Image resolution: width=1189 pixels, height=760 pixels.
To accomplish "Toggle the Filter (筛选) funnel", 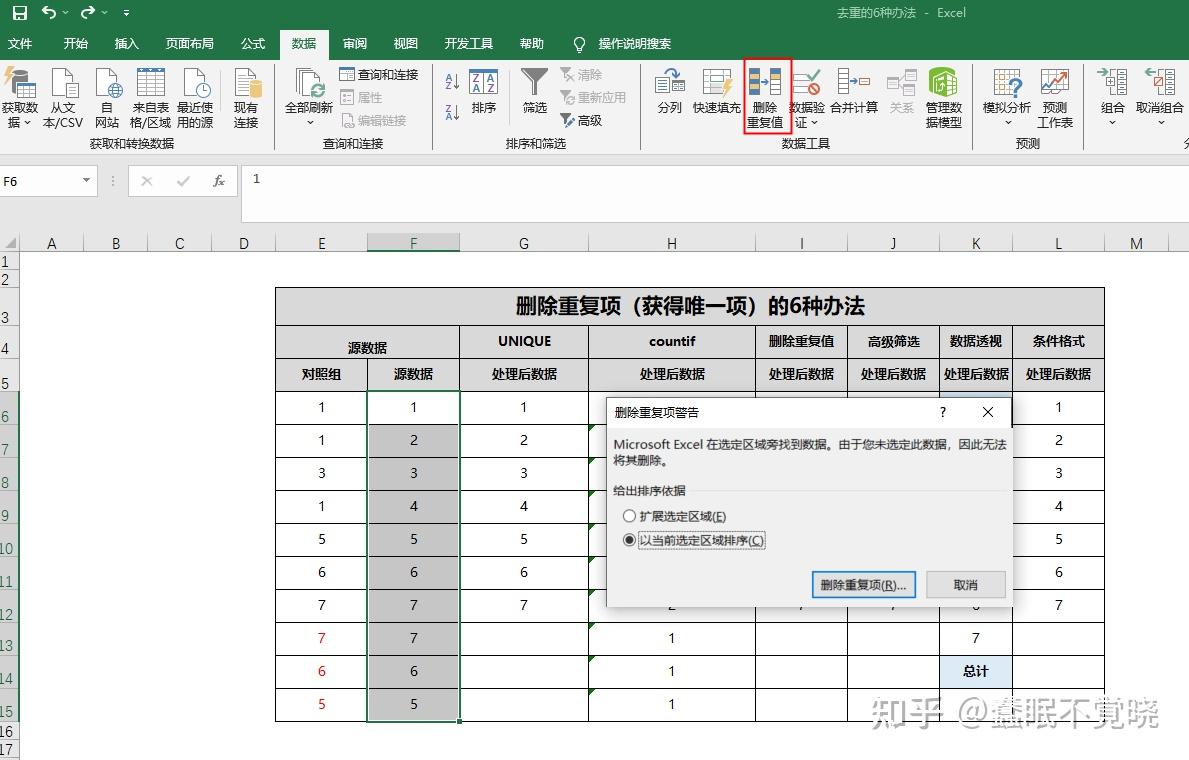I will (535, 91).
